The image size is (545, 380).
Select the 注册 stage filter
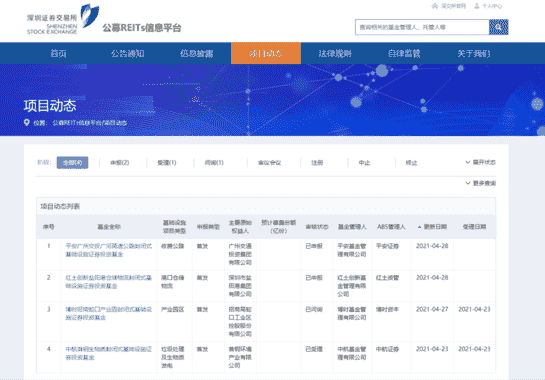click(317, 162)
